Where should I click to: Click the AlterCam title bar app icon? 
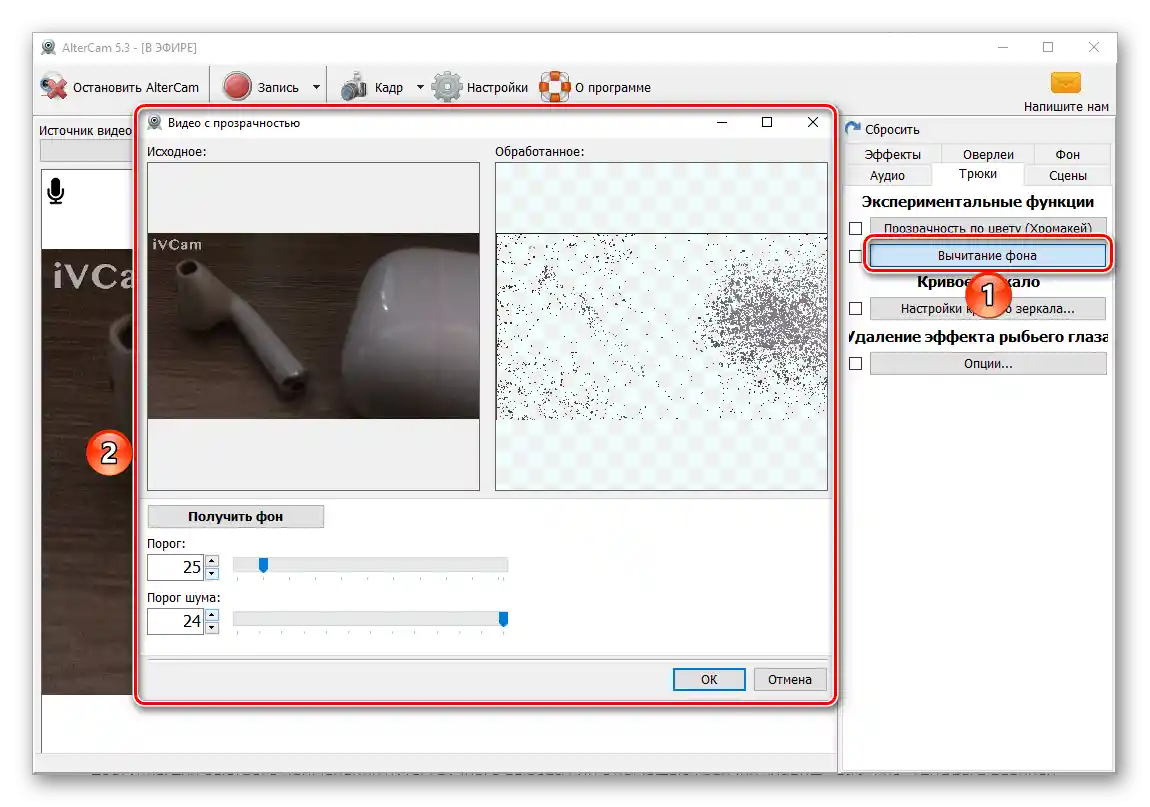(x=48, y=47)
